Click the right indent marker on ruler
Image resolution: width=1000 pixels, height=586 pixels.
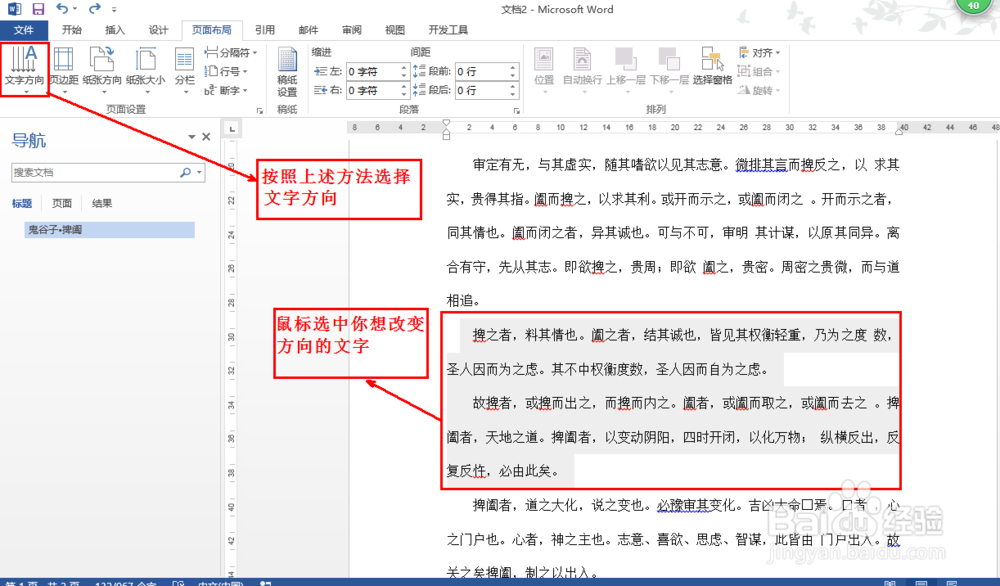[x=899, y=131]
